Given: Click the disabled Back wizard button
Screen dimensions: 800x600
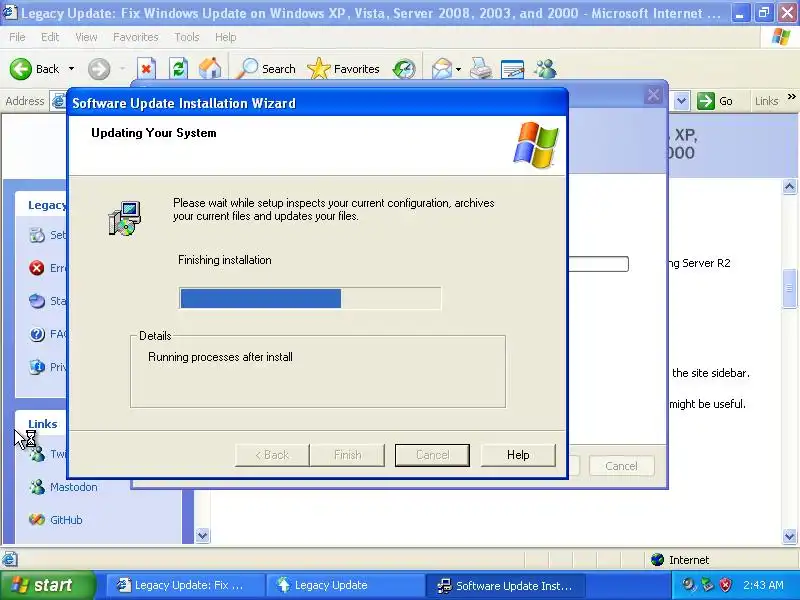Looking at the screenshot, I should click(x=272, y=455).
